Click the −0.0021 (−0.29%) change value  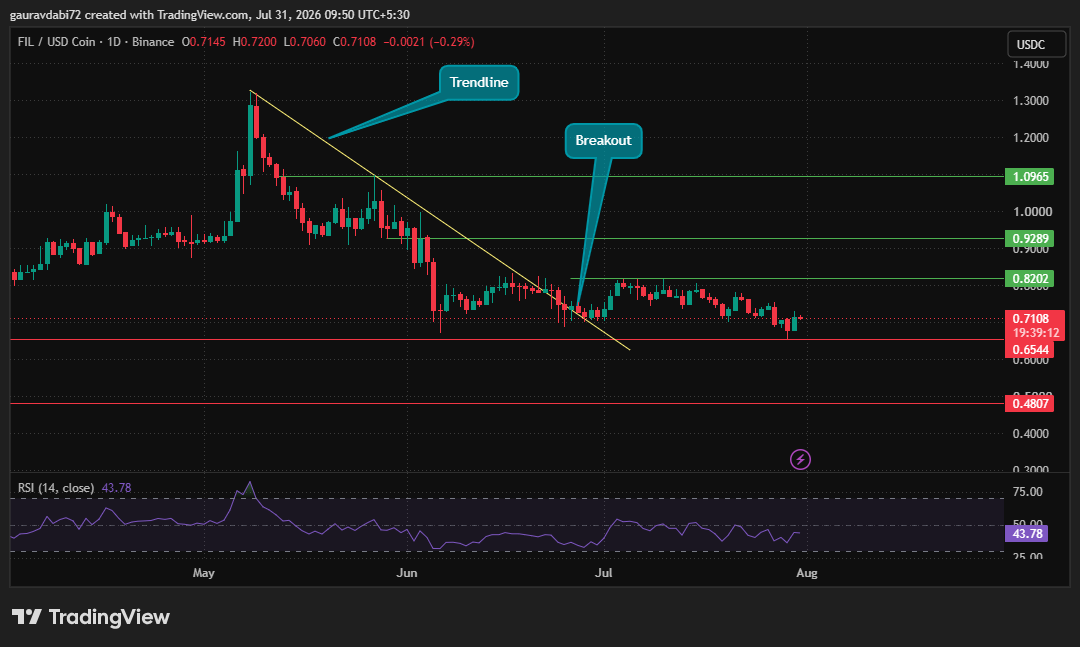point(428,42)
